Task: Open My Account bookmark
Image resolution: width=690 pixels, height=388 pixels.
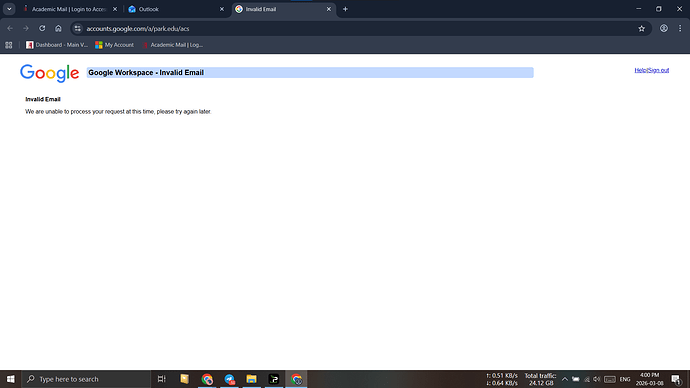Action: point(114,45)
